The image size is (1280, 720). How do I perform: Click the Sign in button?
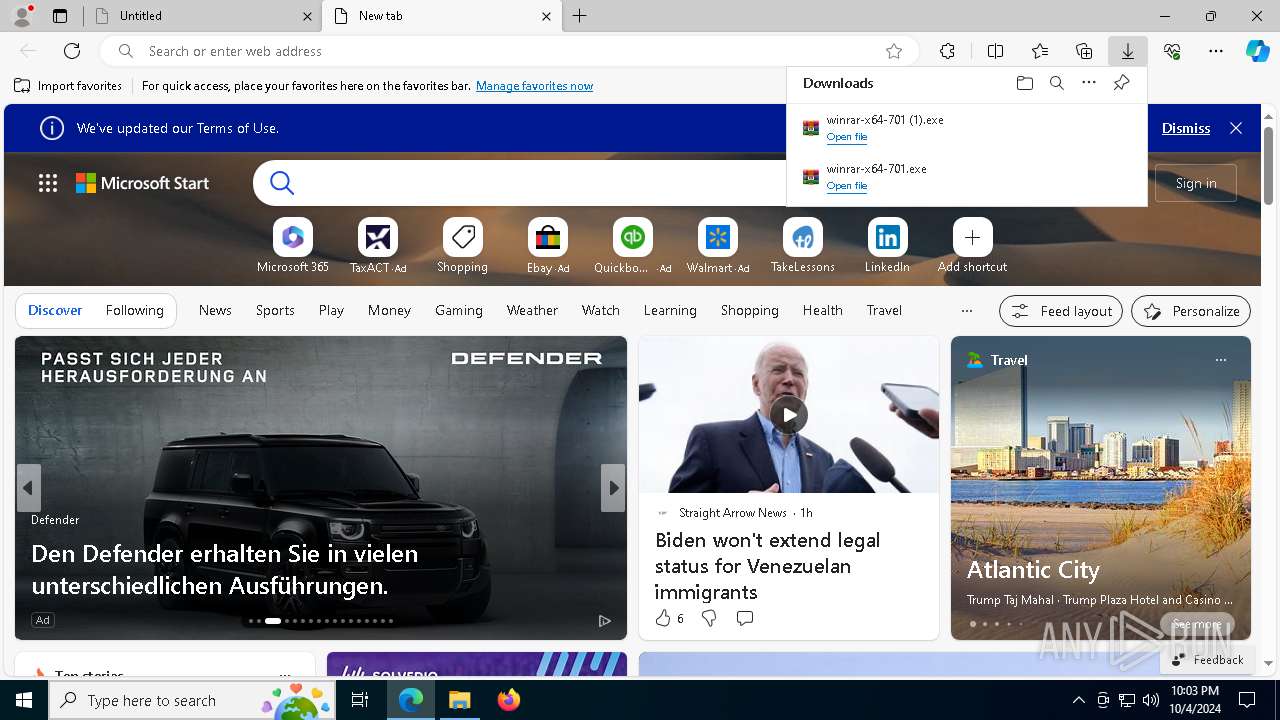tap(1196, 183)
